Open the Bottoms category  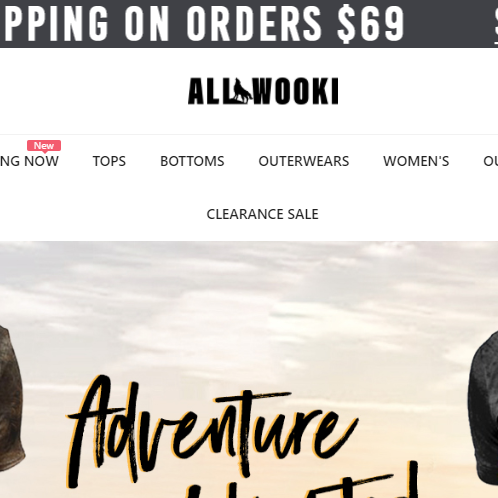tap(192, 161)
